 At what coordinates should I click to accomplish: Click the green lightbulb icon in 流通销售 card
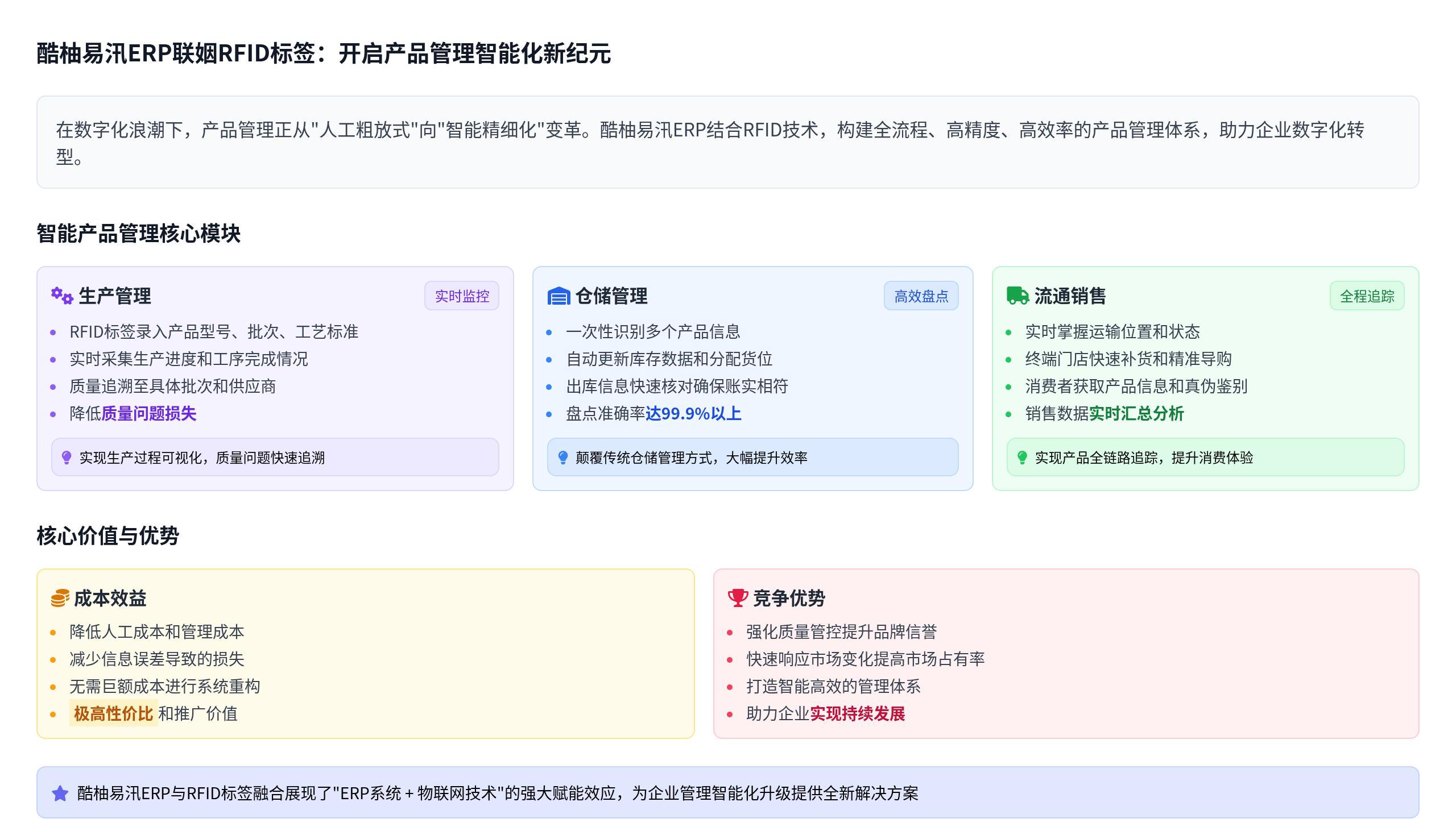[1021, 458]
